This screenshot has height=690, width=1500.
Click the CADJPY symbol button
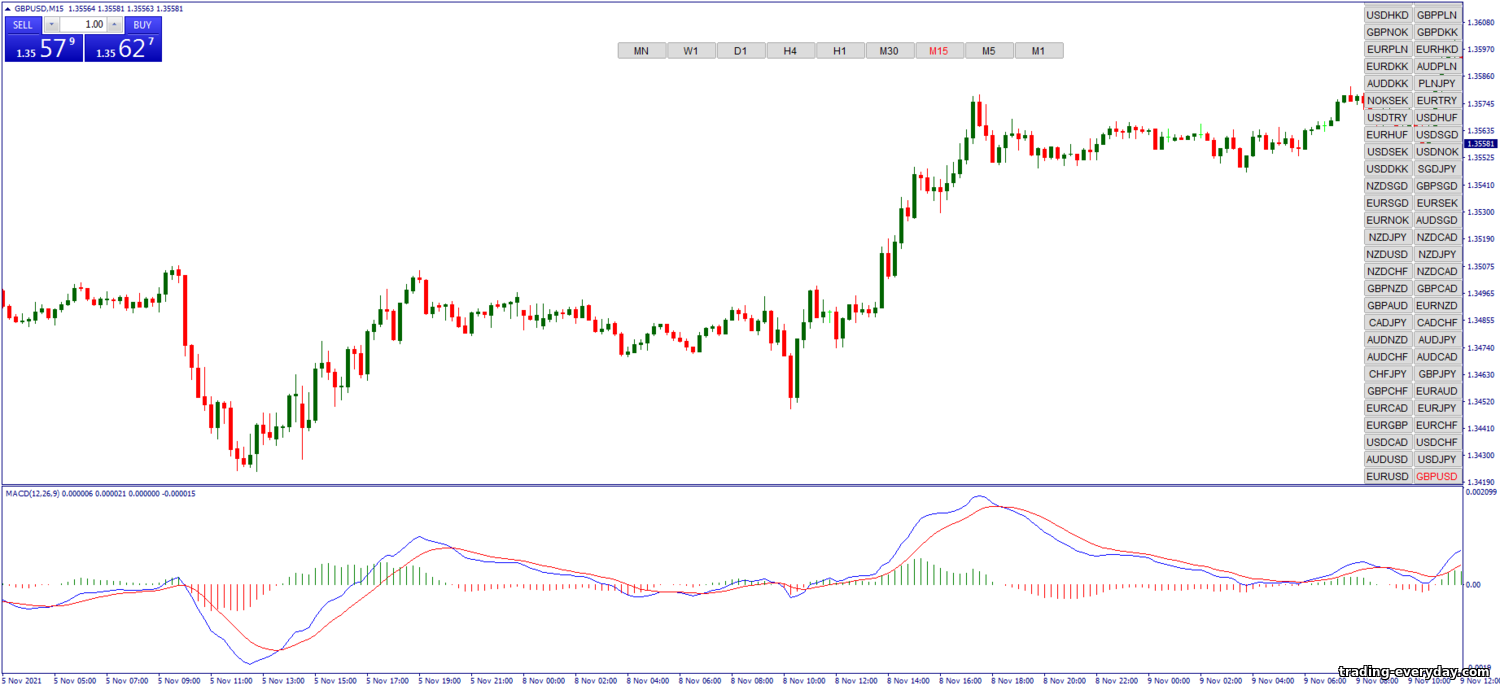[1388, 322]
